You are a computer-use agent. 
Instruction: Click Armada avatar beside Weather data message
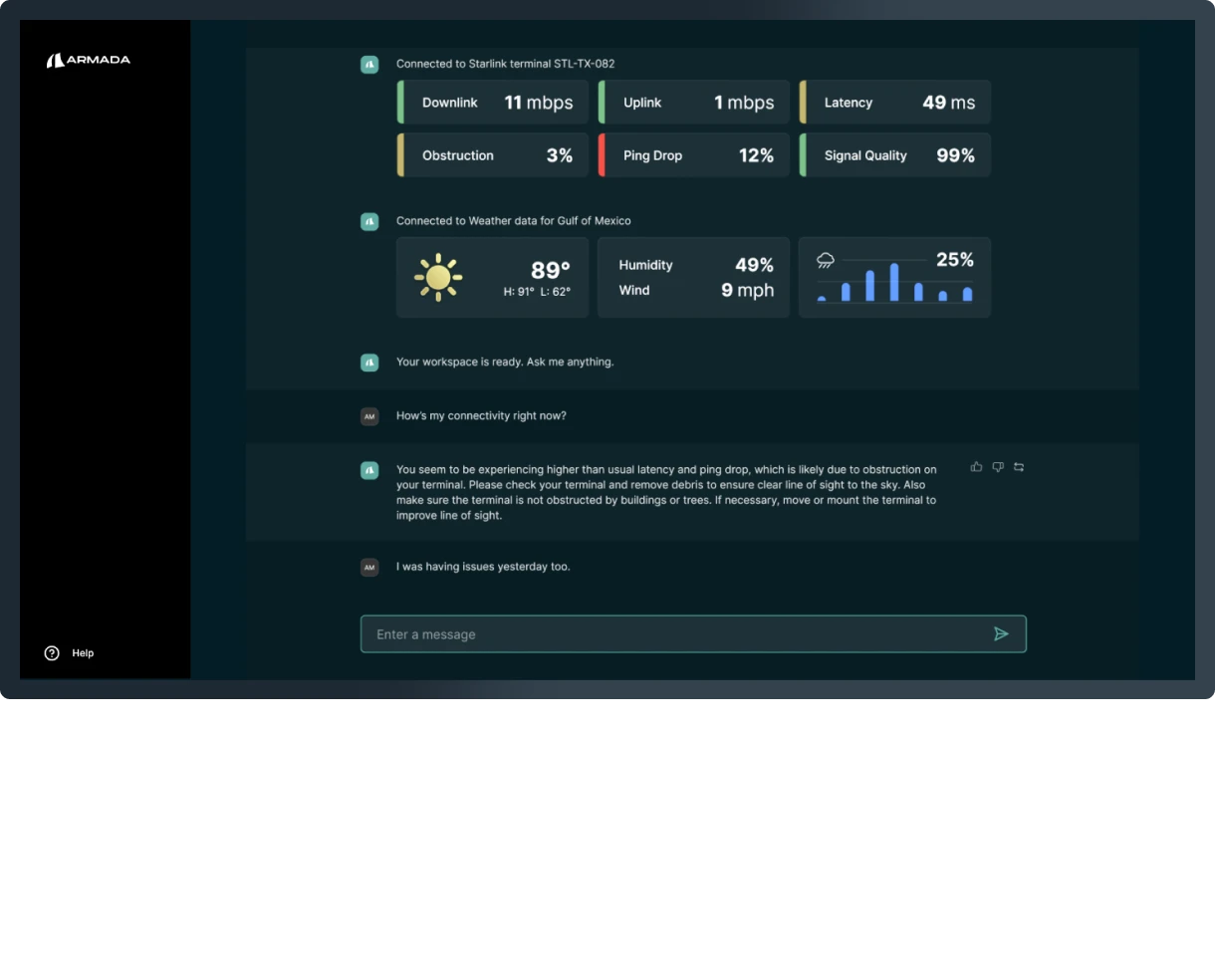pos(369,221)
